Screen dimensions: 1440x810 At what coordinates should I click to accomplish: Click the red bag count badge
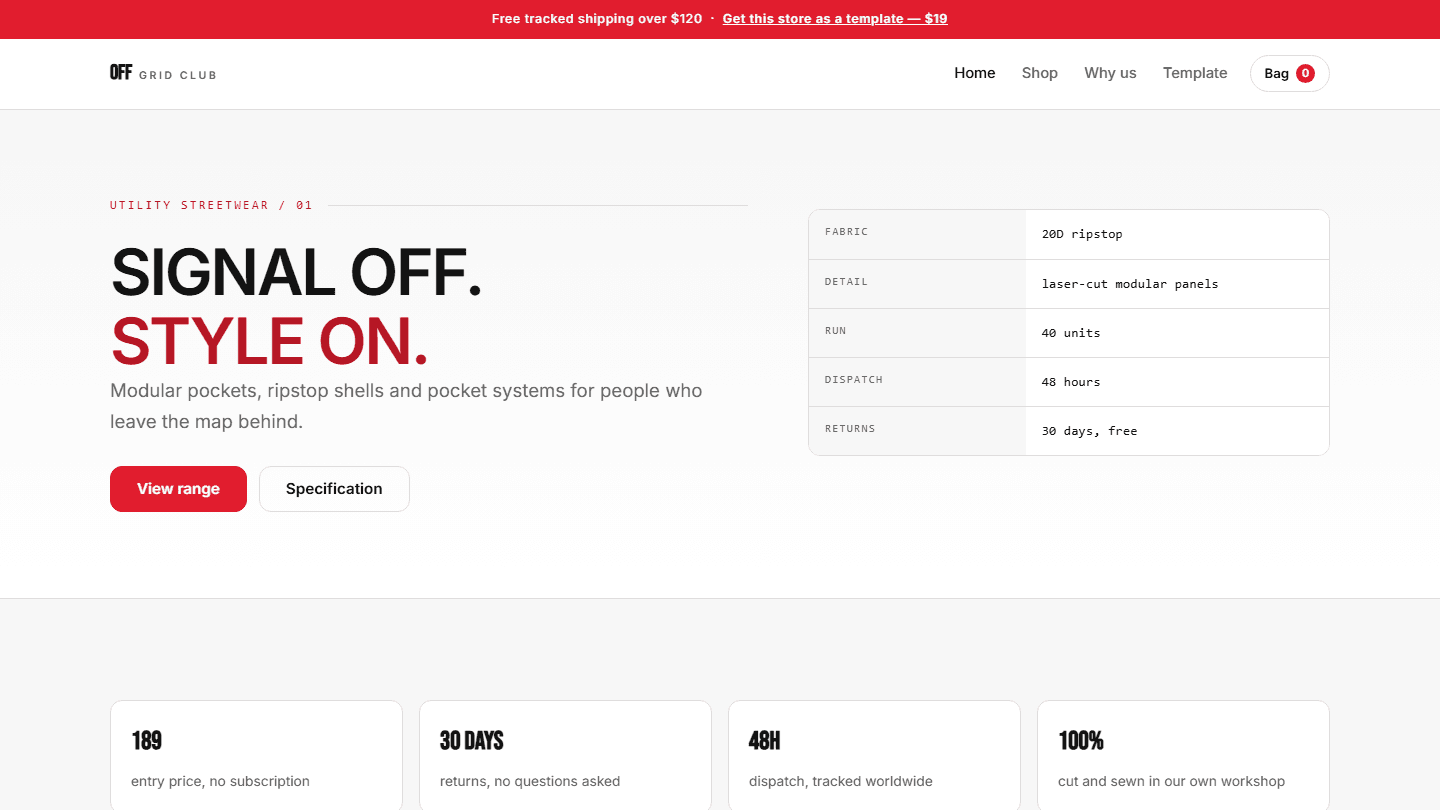coord(1305,73)
